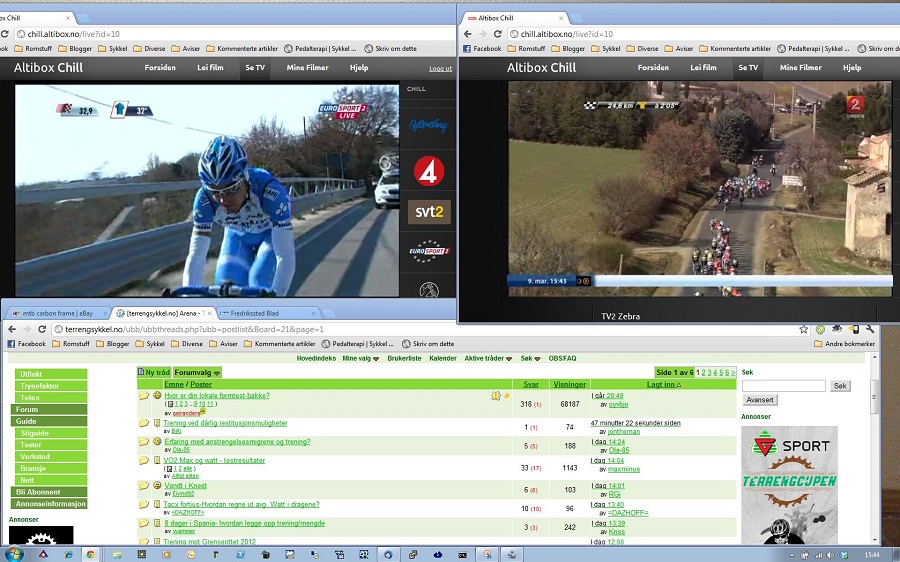Image resolution: width=900 pixels, height=562 pixels.
Task: Open thread 'Trening ved dårlig restitusjonsmuligheter'
Action: [225, 423]
